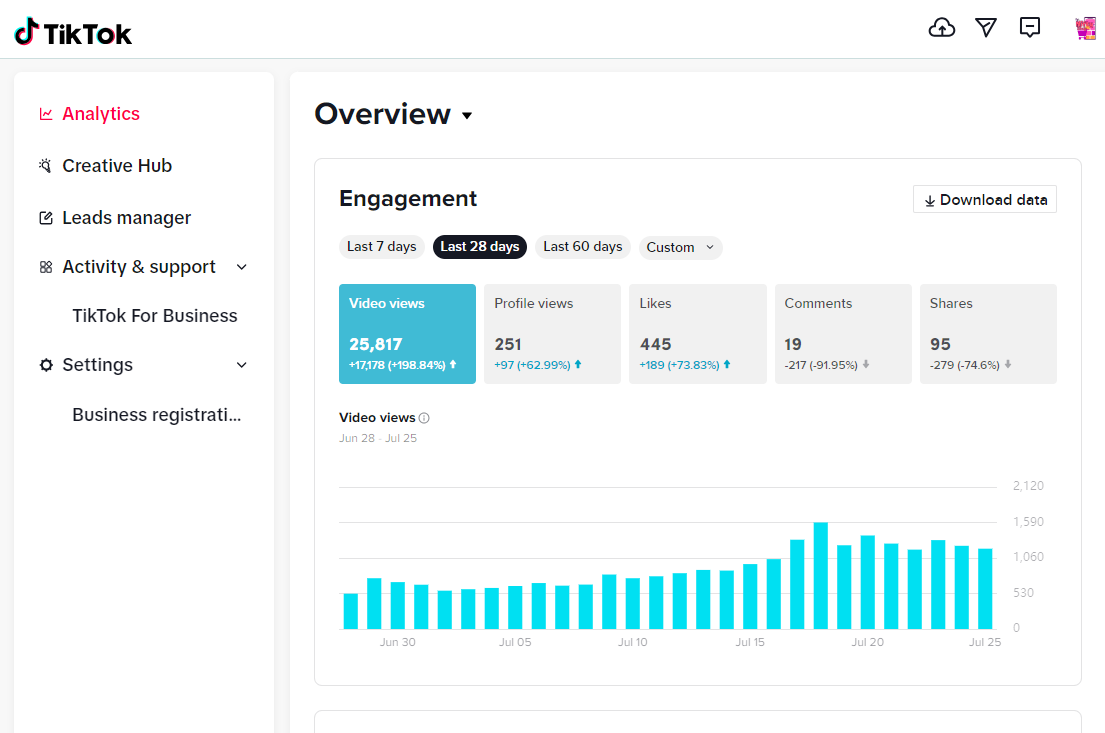Click the Jun 30 x-axis label
Image resolution: width=1105 pixels, height=733 pixels.
click(397, 642)
